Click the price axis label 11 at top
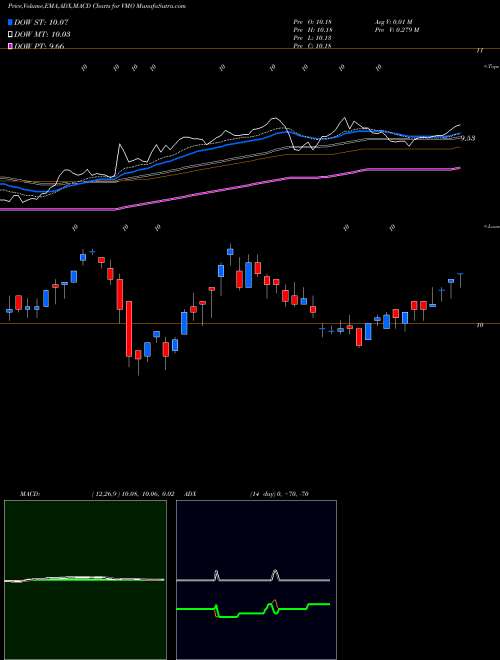This screenshot has width=500, height=660. coord(480,51)
